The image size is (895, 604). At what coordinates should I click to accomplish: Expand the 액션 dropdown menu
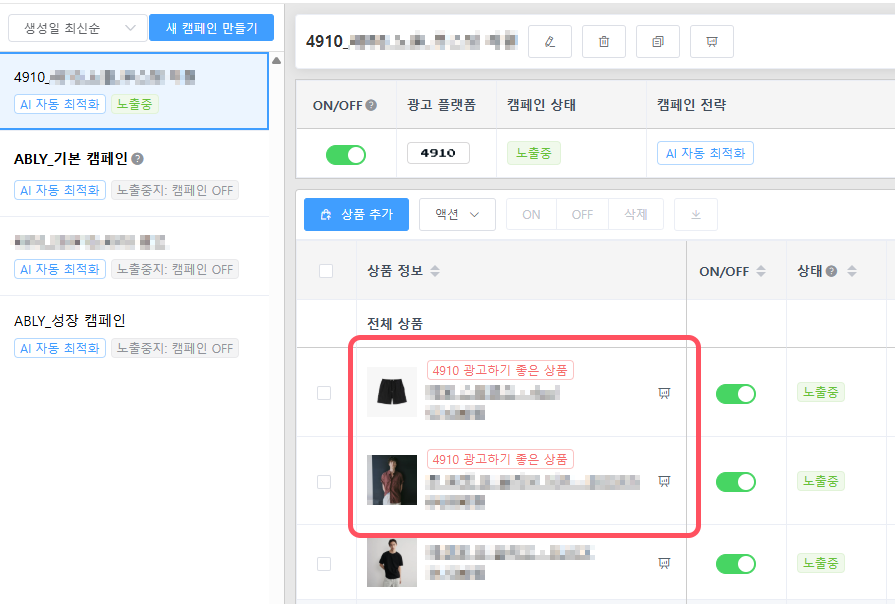pyautogui.click(x=457, y=215)
